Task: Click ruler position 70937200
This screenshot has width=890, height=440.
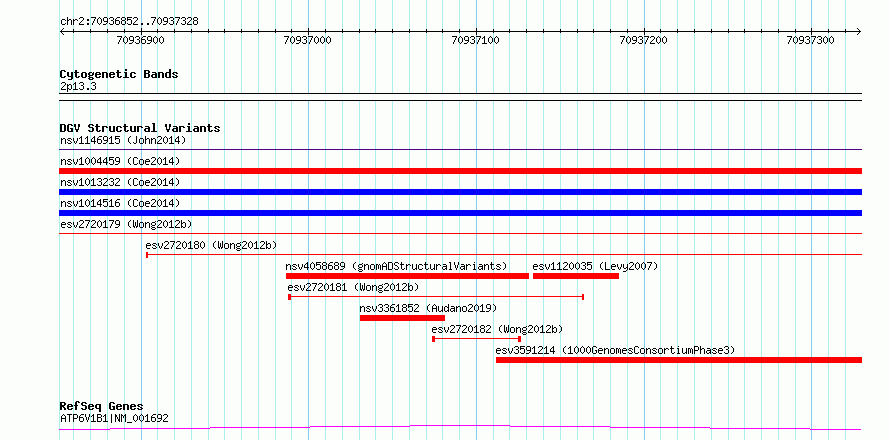Action: click(x=644, y=40)
